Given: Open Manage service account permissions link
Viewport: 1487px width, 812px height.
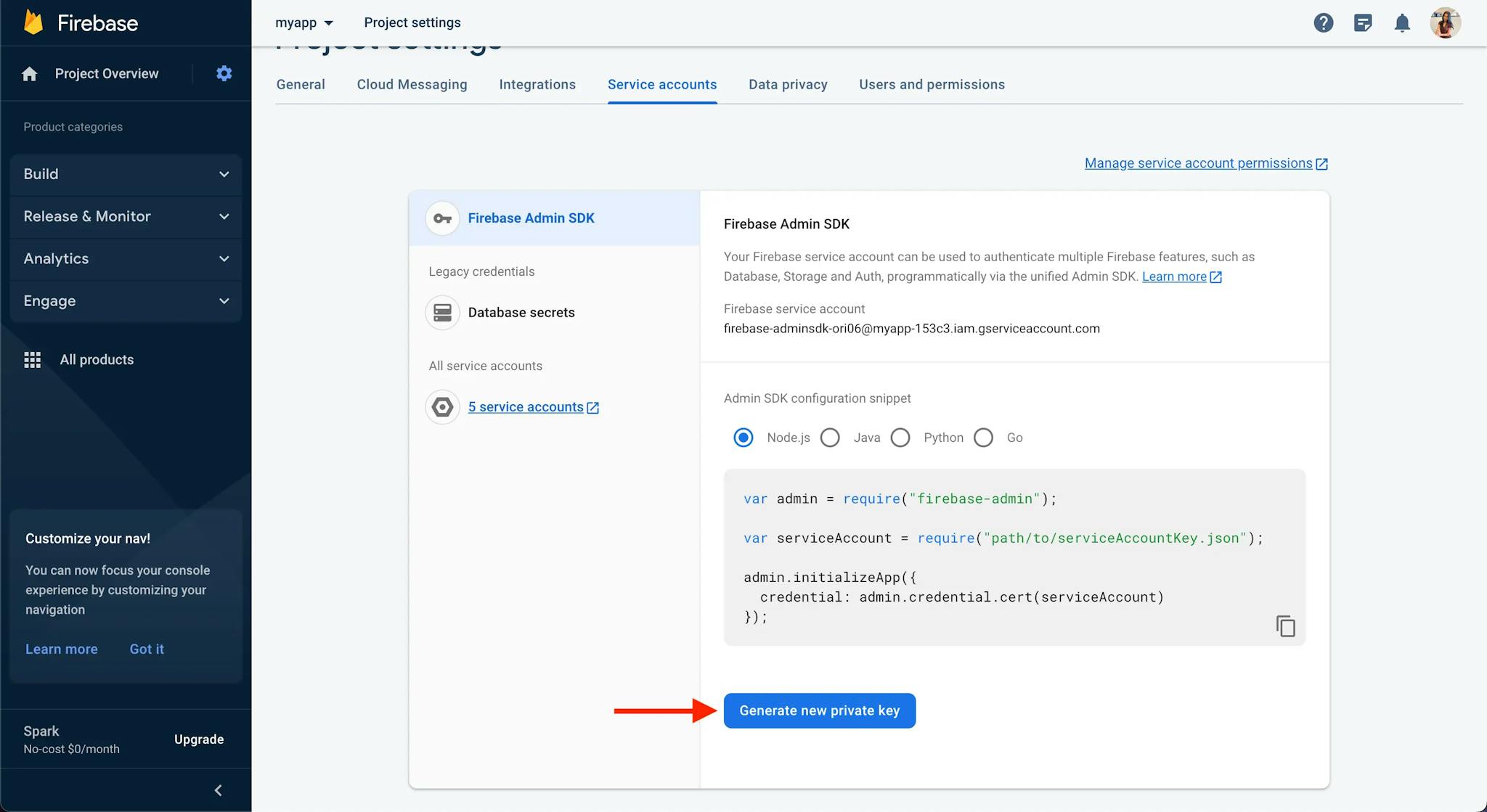Looking at the screenshot, I should (1199, 162).
